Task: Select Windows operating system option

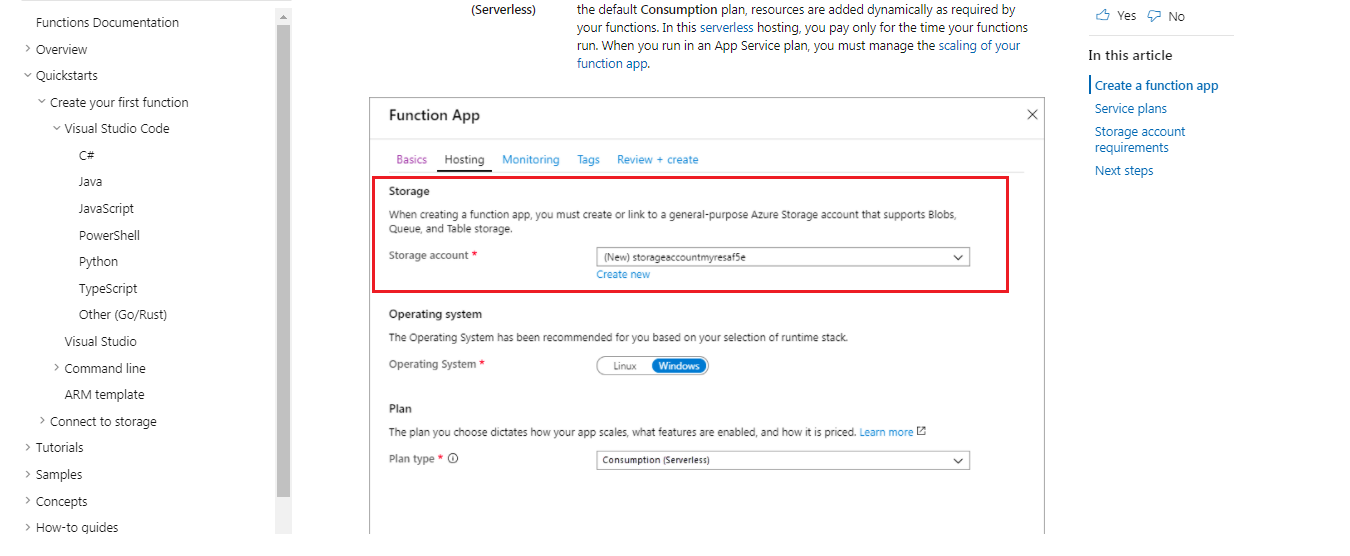Action: (679, 366)
